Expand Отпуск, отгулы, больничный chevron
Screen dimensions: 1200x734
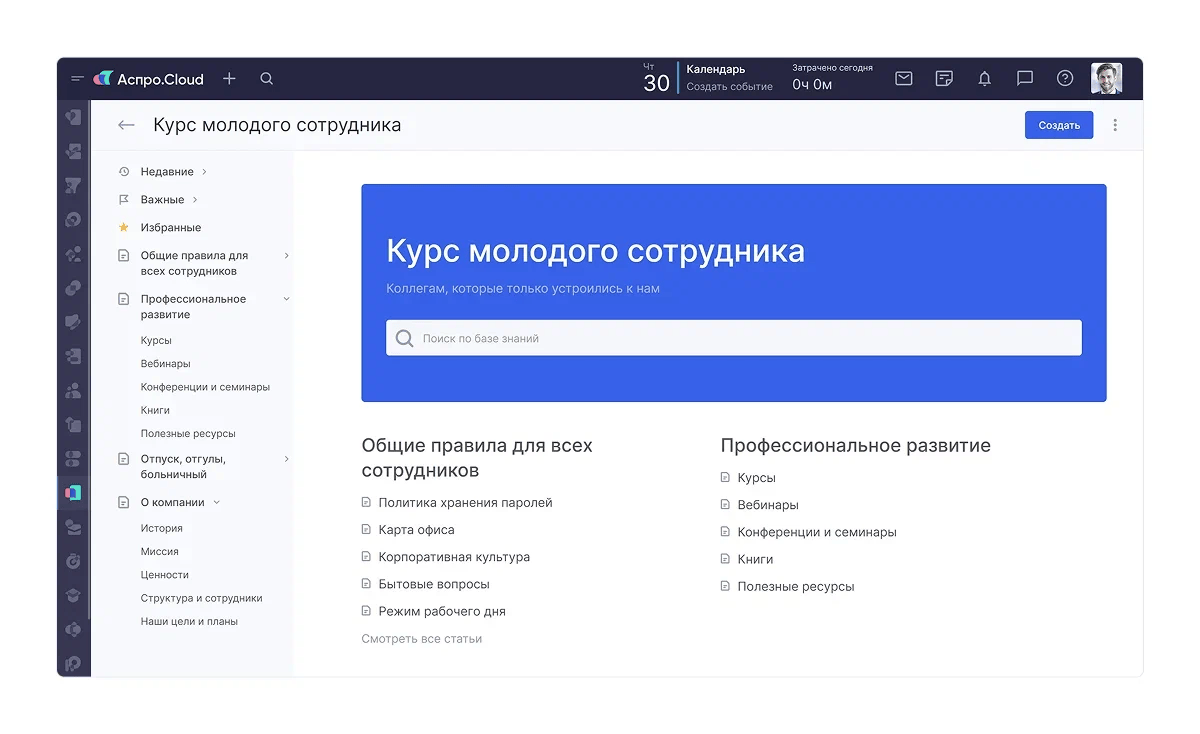(x=287, y=459)
